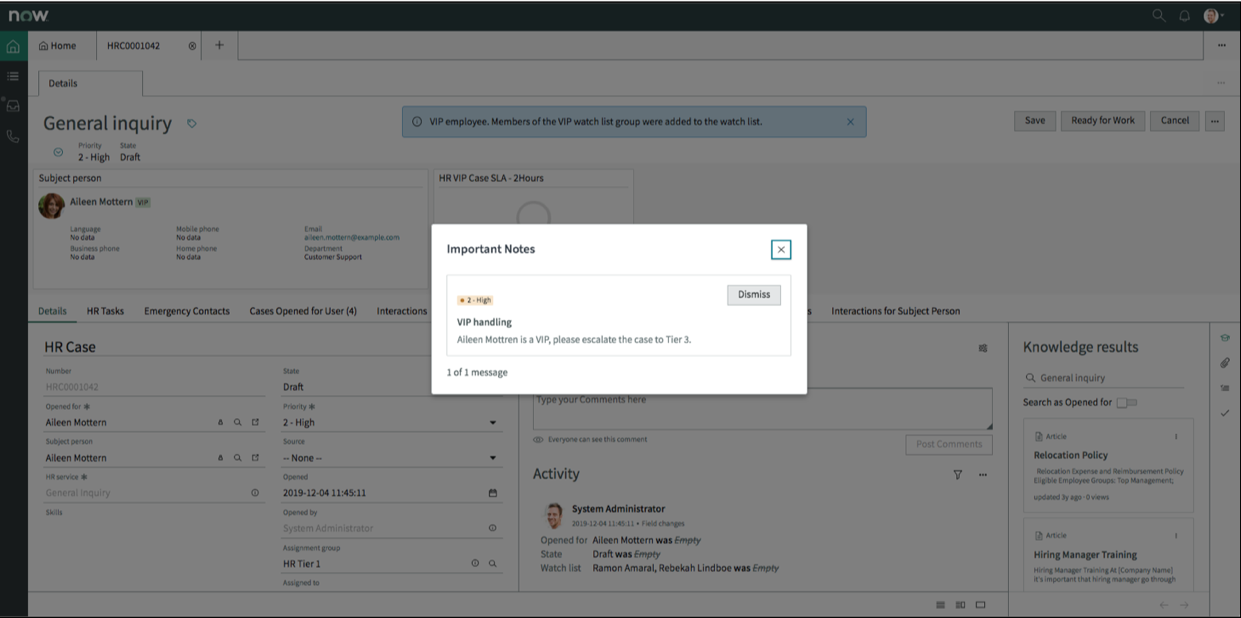Toggle Search as Opened for switch
The height and width of the screenshot is (618, 1241).
tap(1127, 403)
